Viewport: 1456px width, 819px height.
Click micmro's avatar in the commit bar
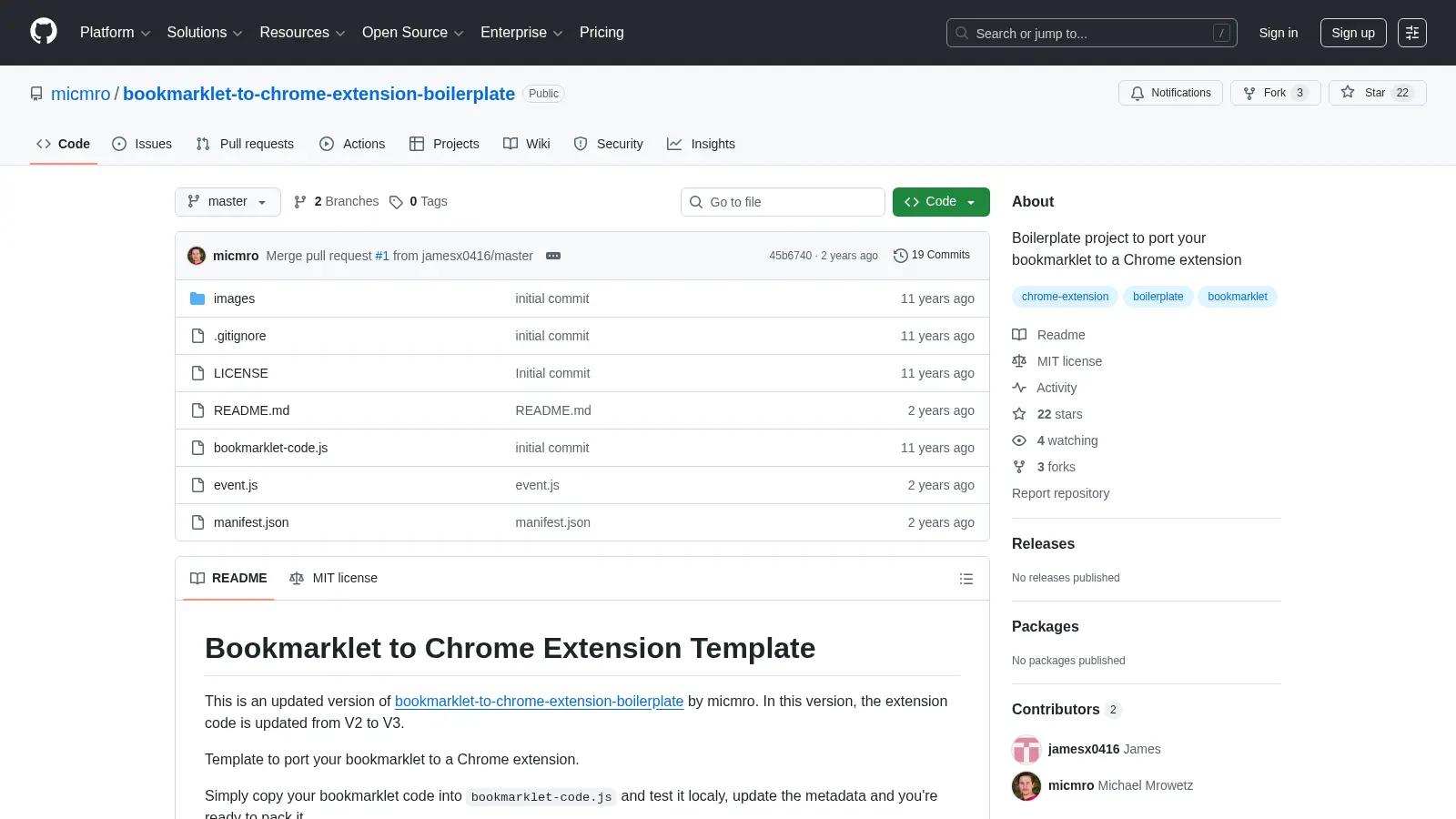tap(197, 256)
